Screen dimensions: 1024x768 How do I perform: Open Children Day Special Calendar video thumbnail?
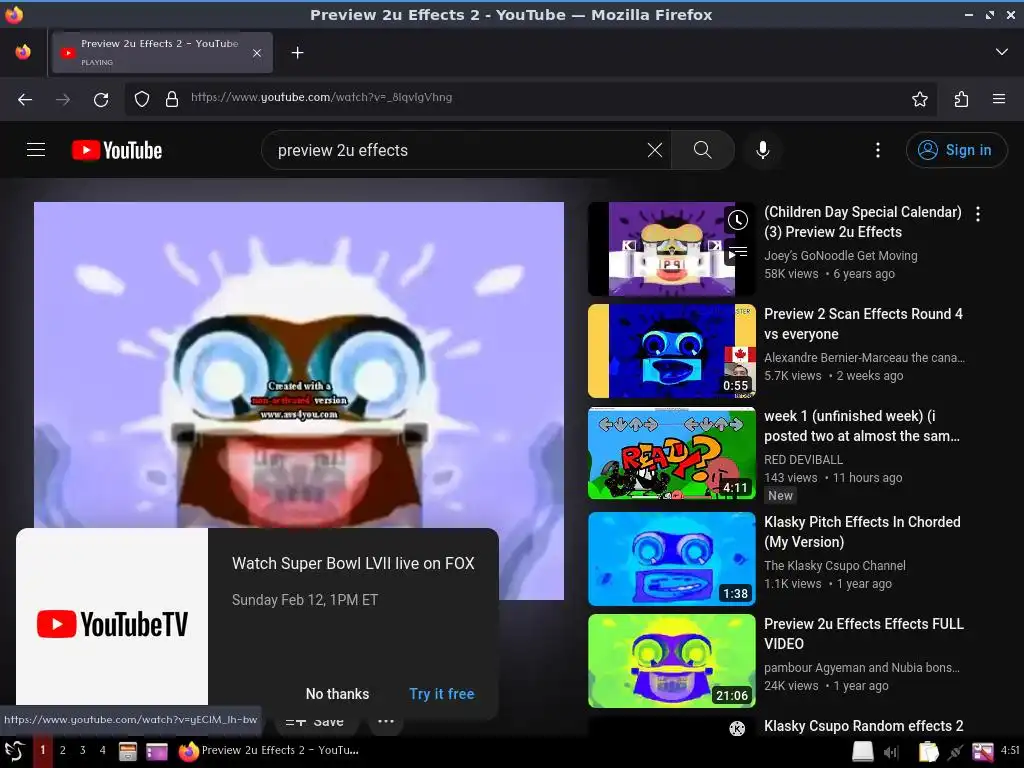click(x=671, y=249)
